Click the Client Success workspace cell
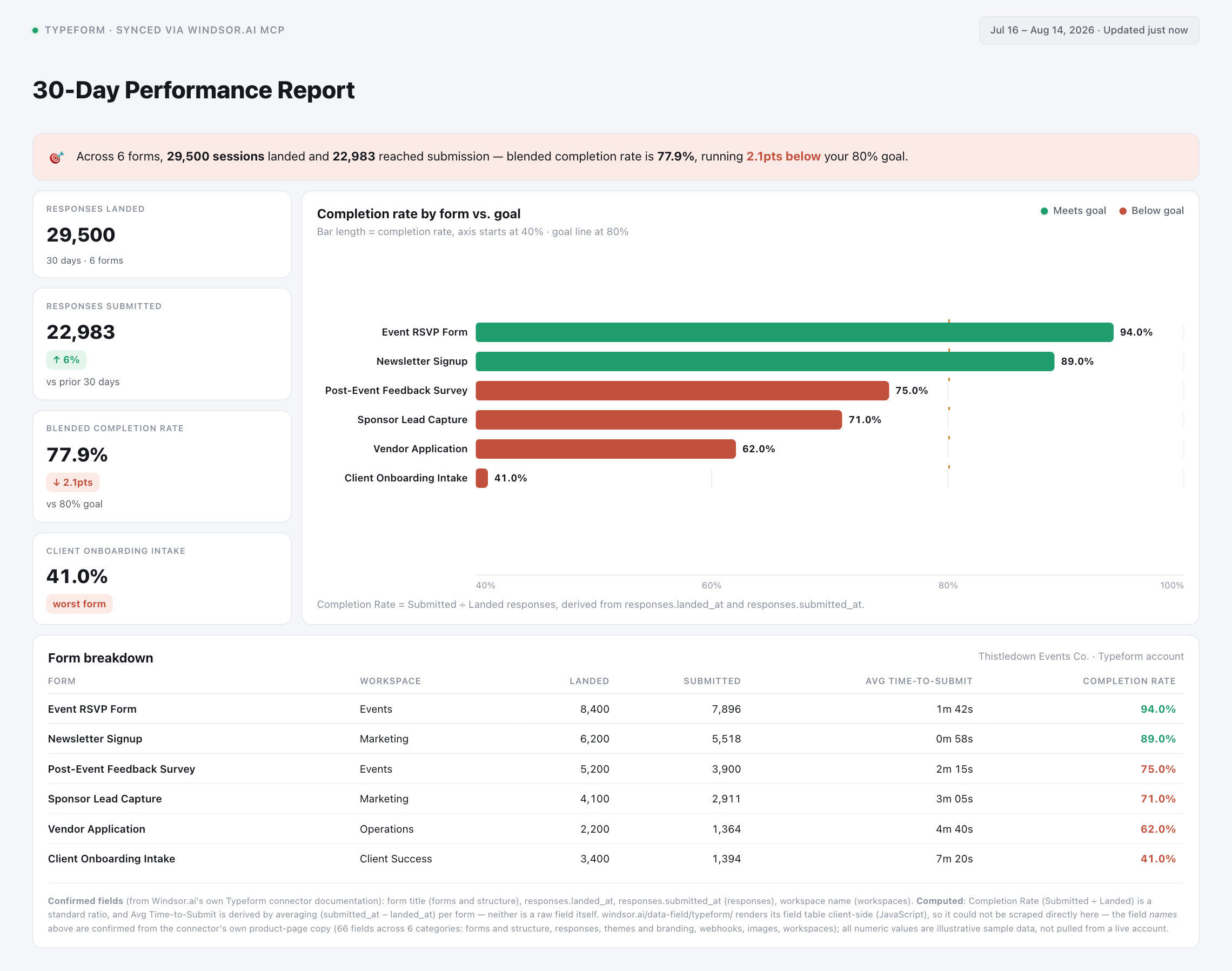This screenshot has height=971, width=1232. pos(396,859)
